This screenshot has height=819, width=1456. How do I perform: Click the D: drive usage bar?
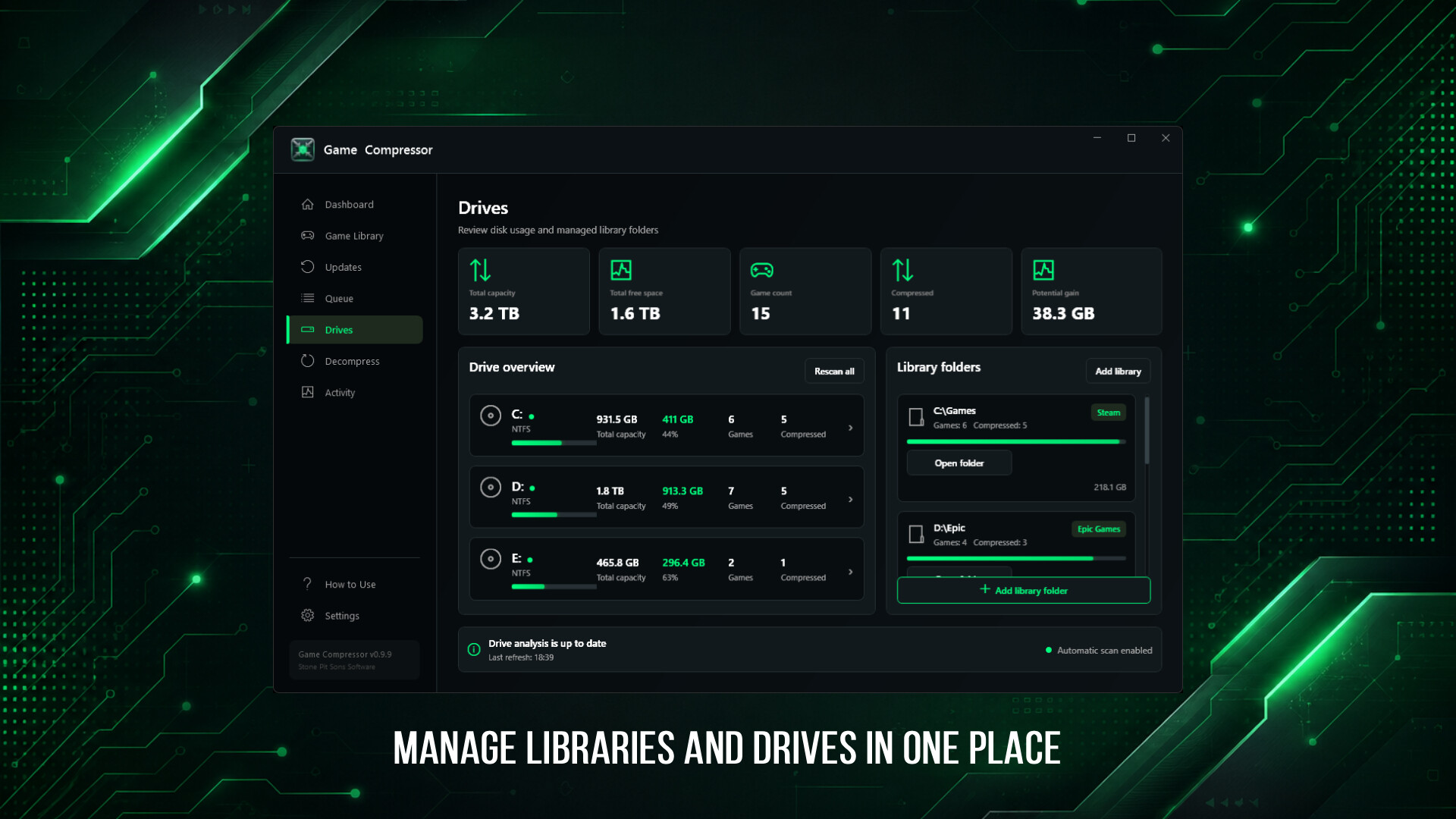point(554,515)
